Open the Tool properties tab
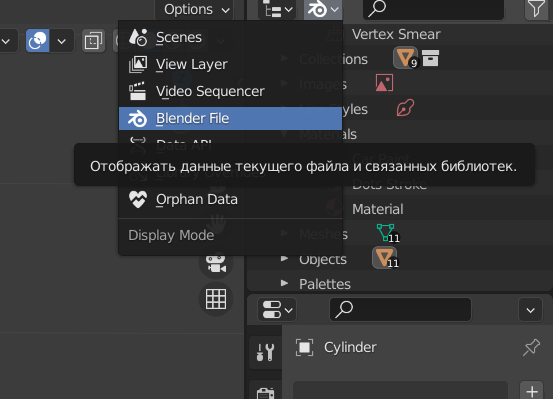This screenshot has height=399, width=553. [265, 352]
